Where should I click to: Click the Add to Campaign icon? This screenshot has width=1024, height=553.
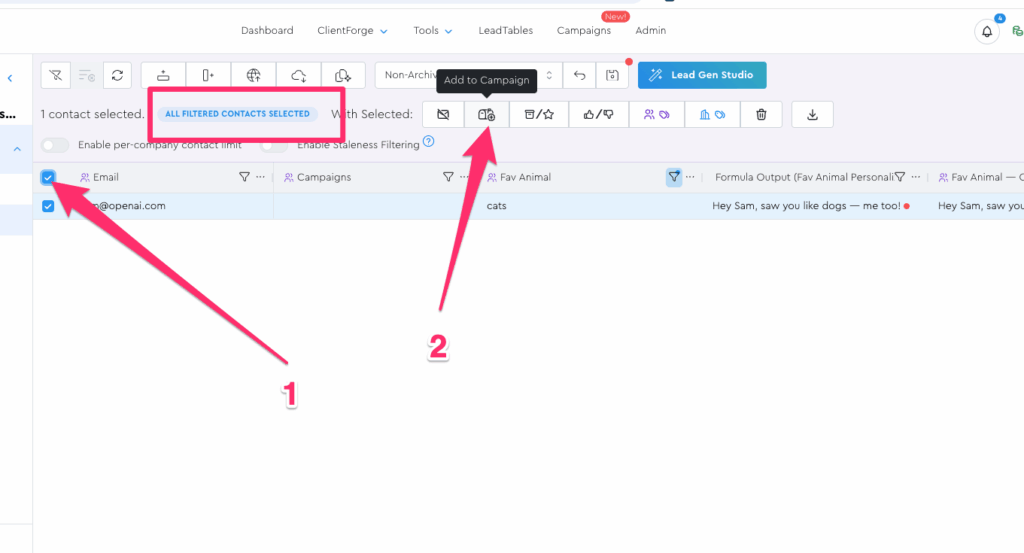(486, 115)
